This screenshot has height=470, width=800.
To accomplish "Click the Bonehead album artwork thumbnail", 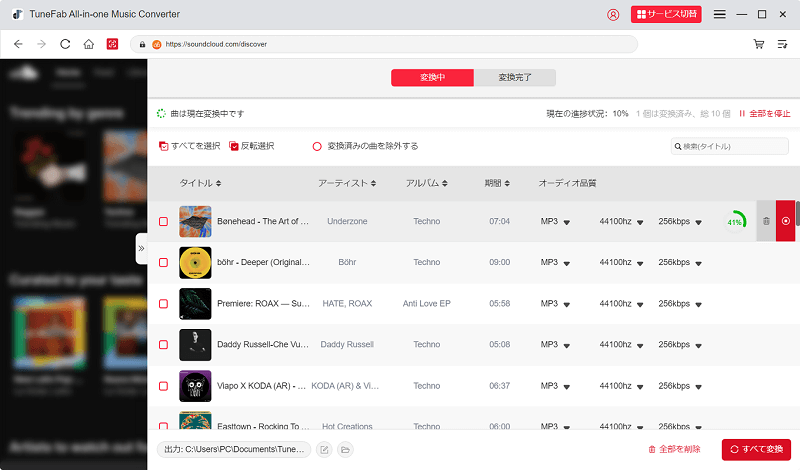I will 195,221.
